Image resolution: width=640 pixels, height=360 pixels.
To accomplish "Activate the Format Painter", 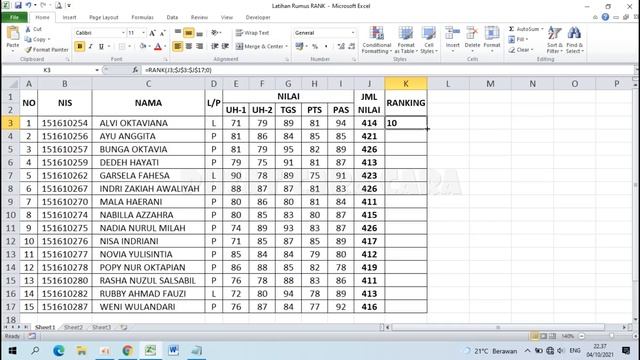I will [x=47, y=50].
